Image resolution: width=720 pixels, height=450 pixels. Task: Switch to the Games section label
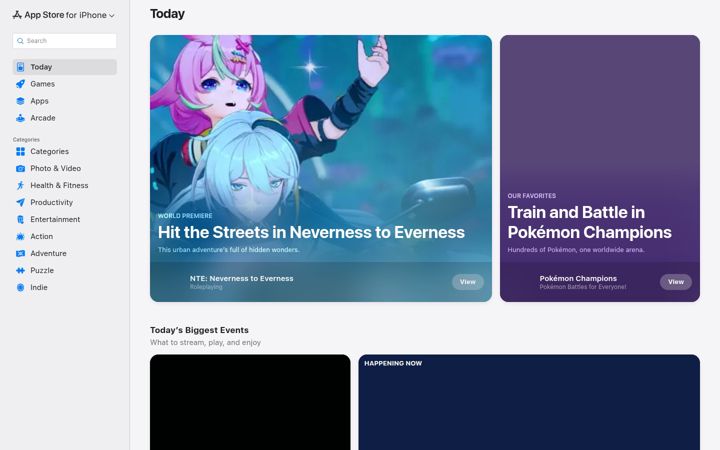coord(43,84)
